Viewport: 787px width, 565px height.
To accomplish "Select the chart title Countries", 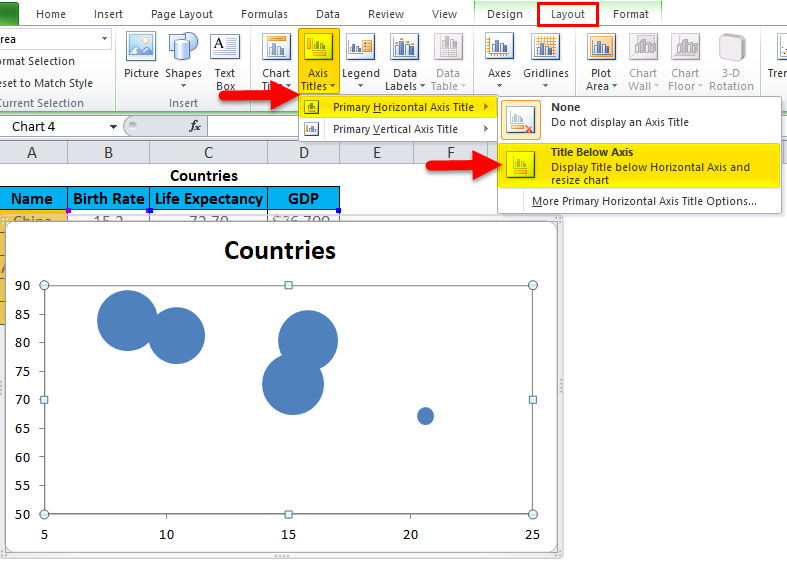I will (280, 250).
